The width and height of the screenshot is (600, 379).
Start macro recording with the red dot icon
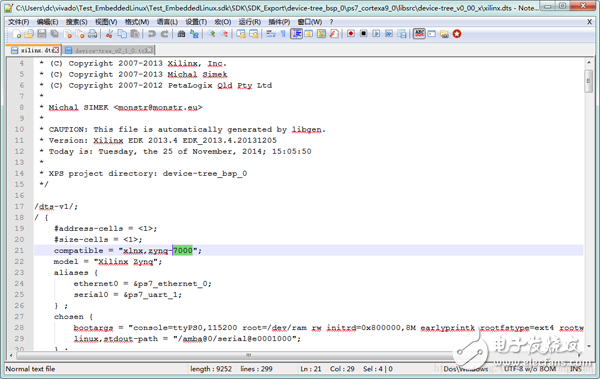[351, 34]
